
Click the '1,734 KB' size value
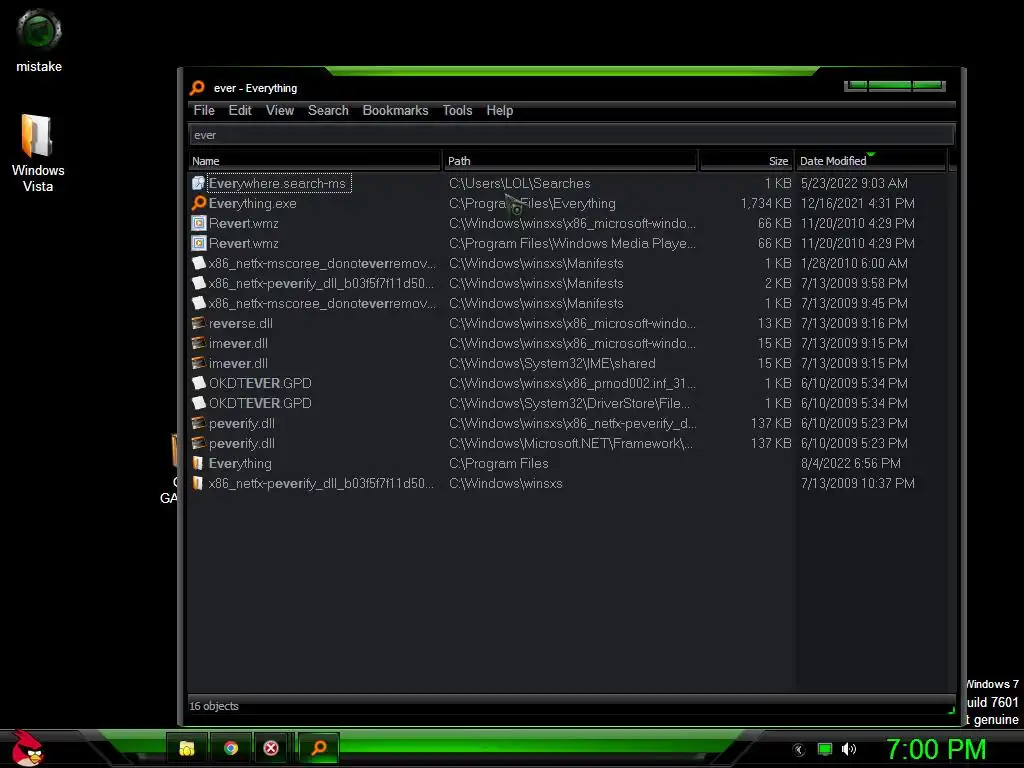(x=766, y=203)
